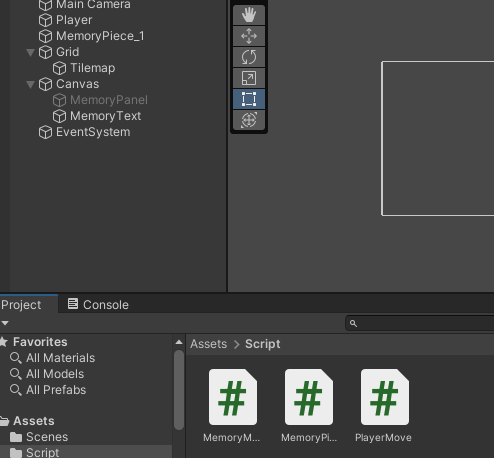Screen dimensions: 494x458
Task: Switch to the Project tab
Action: click(x=21, y=305)
